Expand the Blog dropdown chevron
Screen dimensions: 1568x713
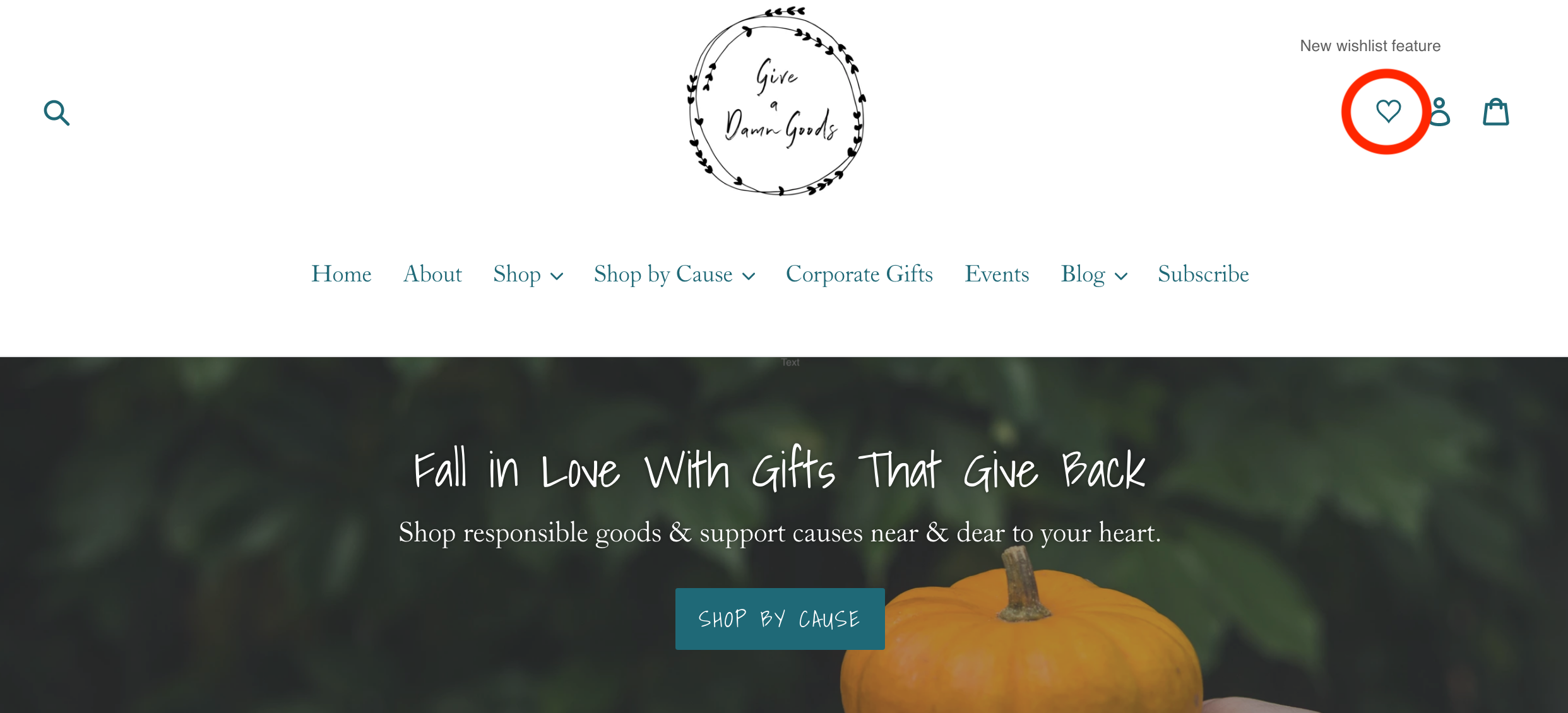(1121, 276)
